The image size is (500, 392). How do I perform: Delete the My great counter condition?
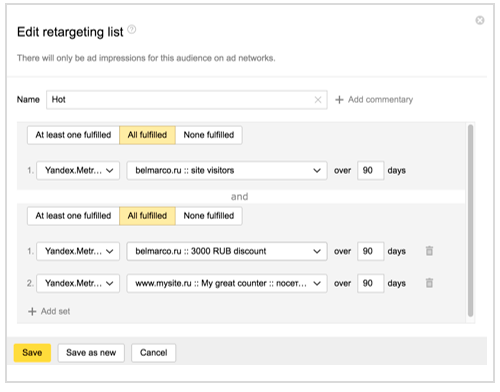coord(429,283)
